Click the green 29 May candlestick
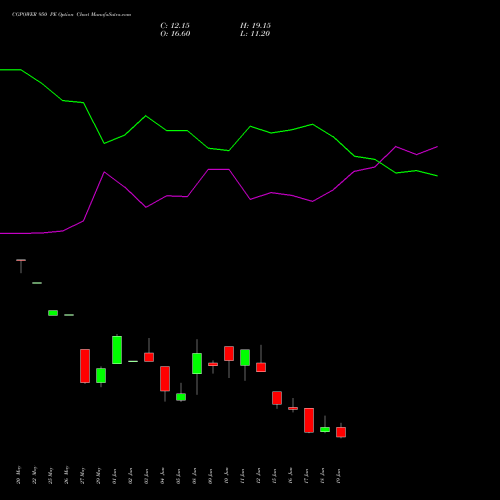The width and height of the screenshot is (500, 500). click(101, 375)
